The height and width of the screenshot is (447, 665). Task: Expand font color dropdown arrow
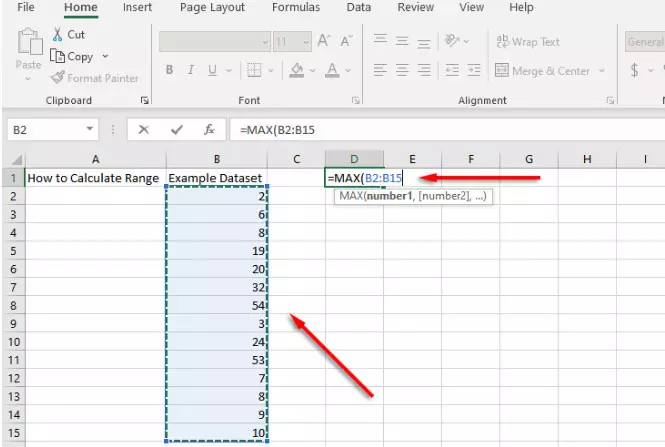click(x=348, y=70)
